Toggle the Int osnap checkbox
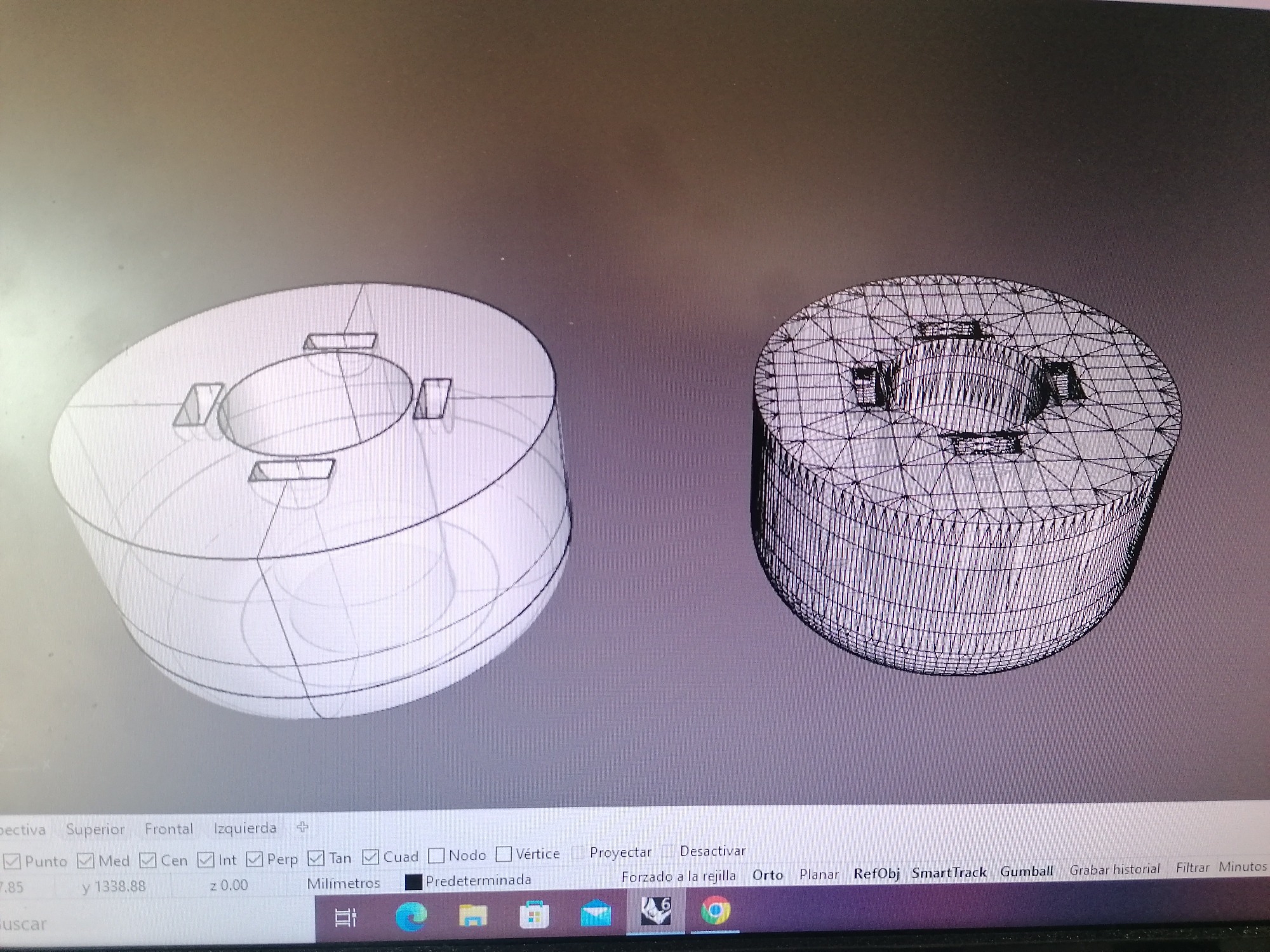 pos(206,859)
